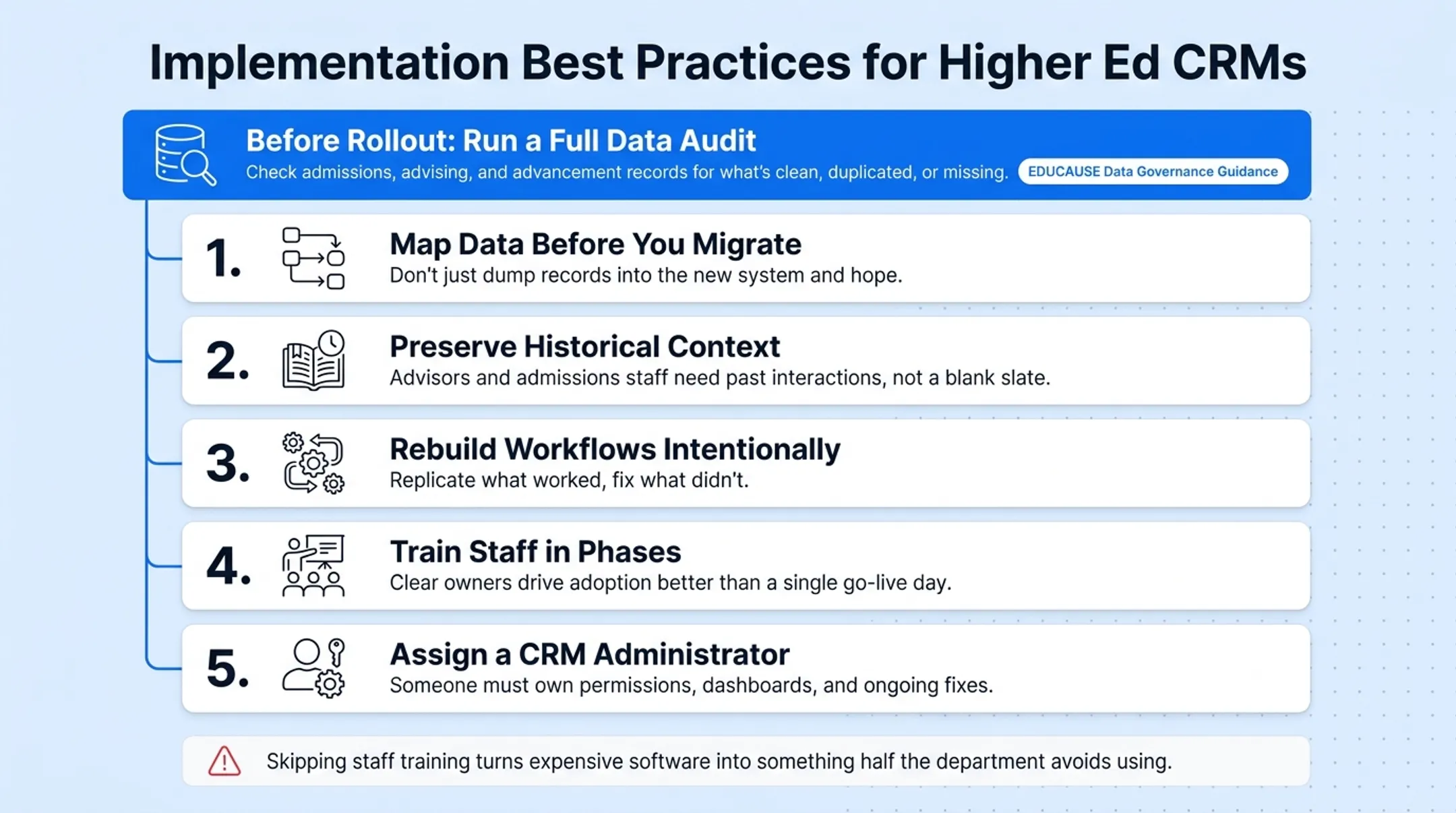
Task: Click the step number '1.' label
Action: [x=223, y=258]
